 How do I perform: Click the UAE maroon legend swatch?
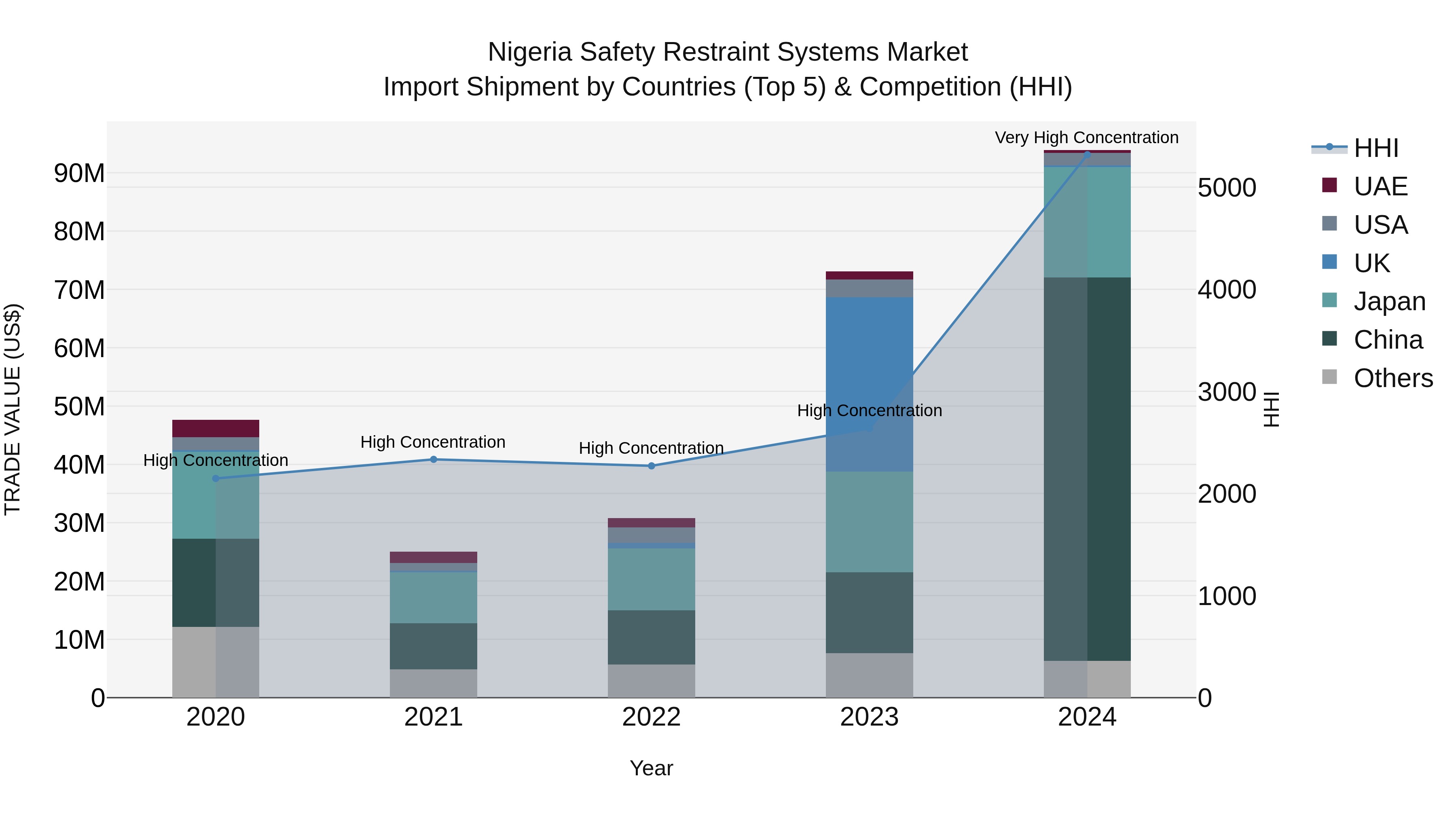(x=1329, y=185)
